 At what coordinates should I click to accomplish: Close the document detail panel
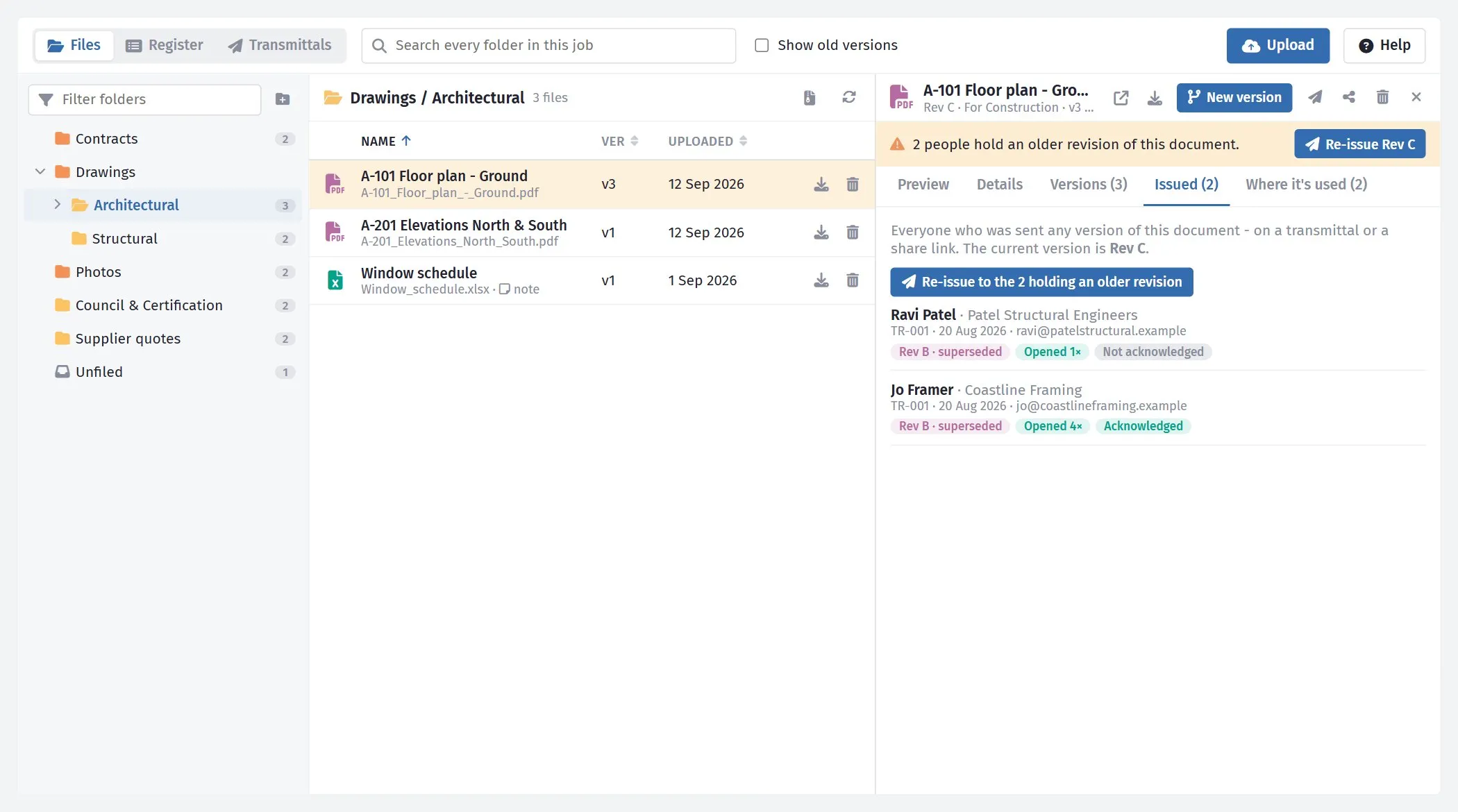pos(1416,97)
